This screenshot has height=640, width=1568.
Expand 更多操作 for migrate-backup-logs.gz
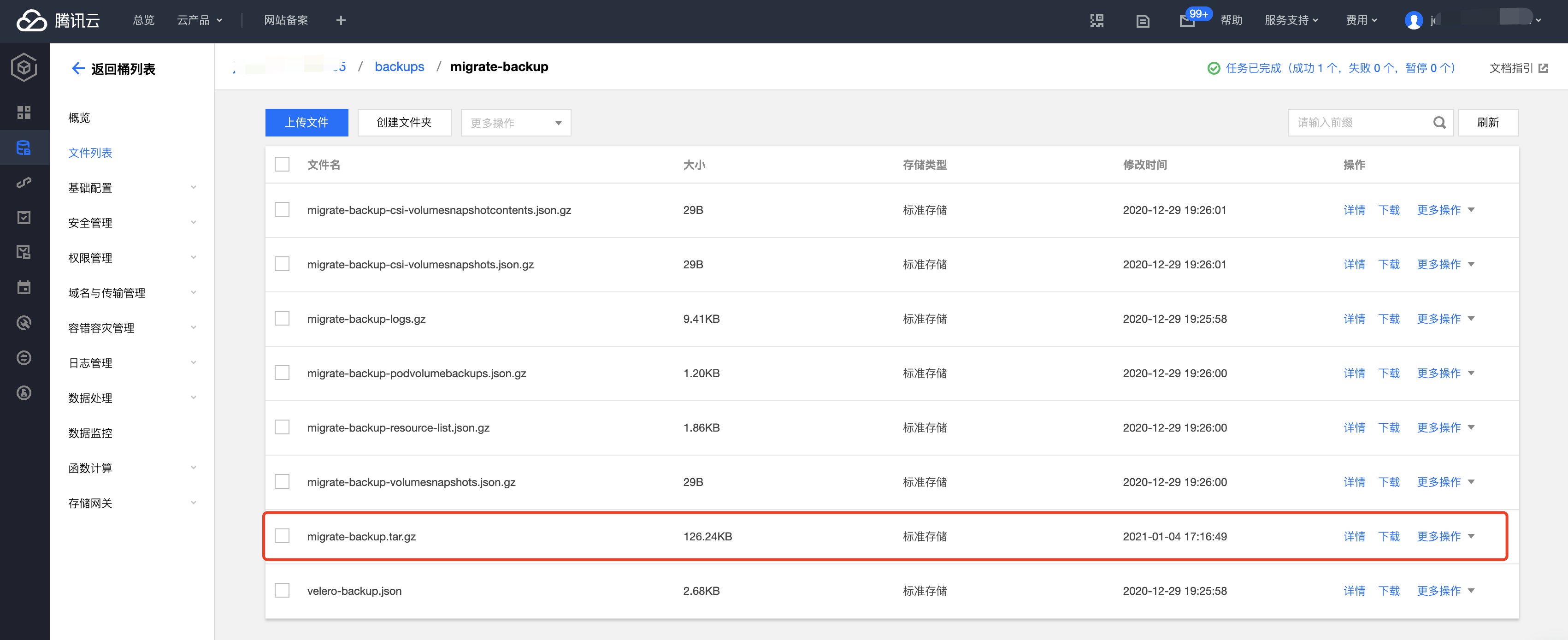pos(1445,319)
